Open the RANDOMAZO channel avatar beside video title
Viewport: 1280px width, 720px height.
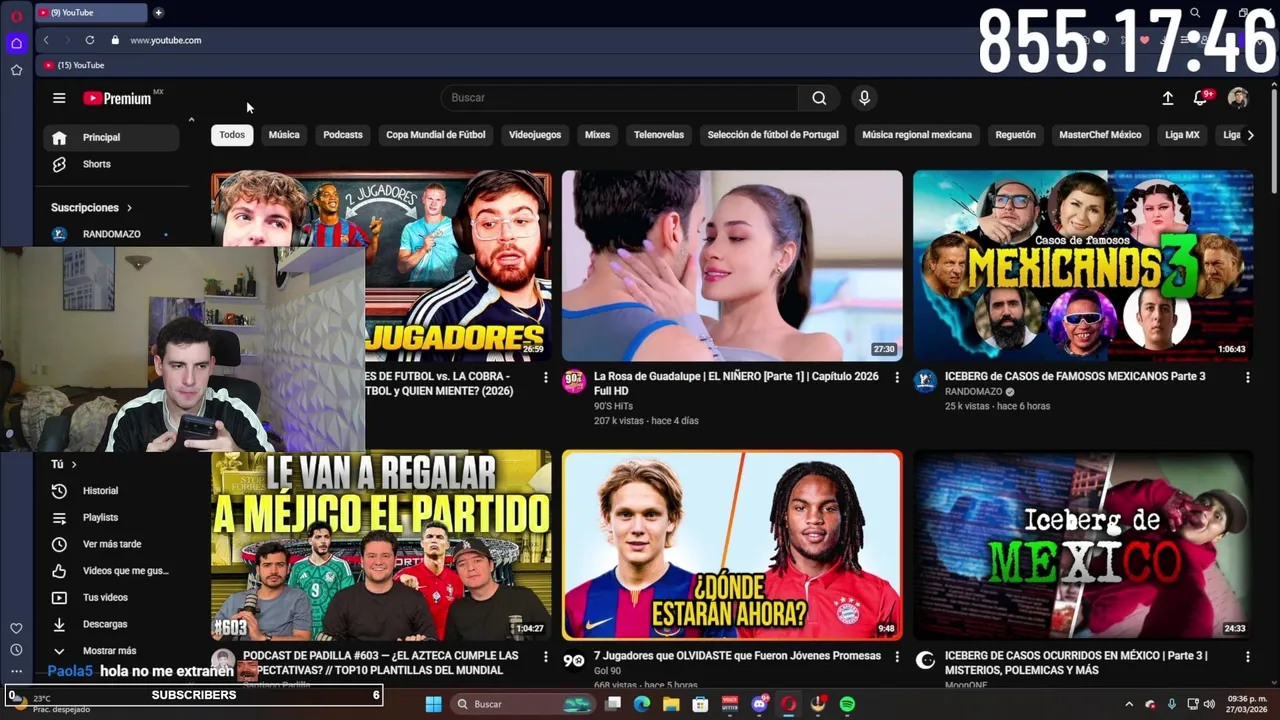(x=925, y=381)
